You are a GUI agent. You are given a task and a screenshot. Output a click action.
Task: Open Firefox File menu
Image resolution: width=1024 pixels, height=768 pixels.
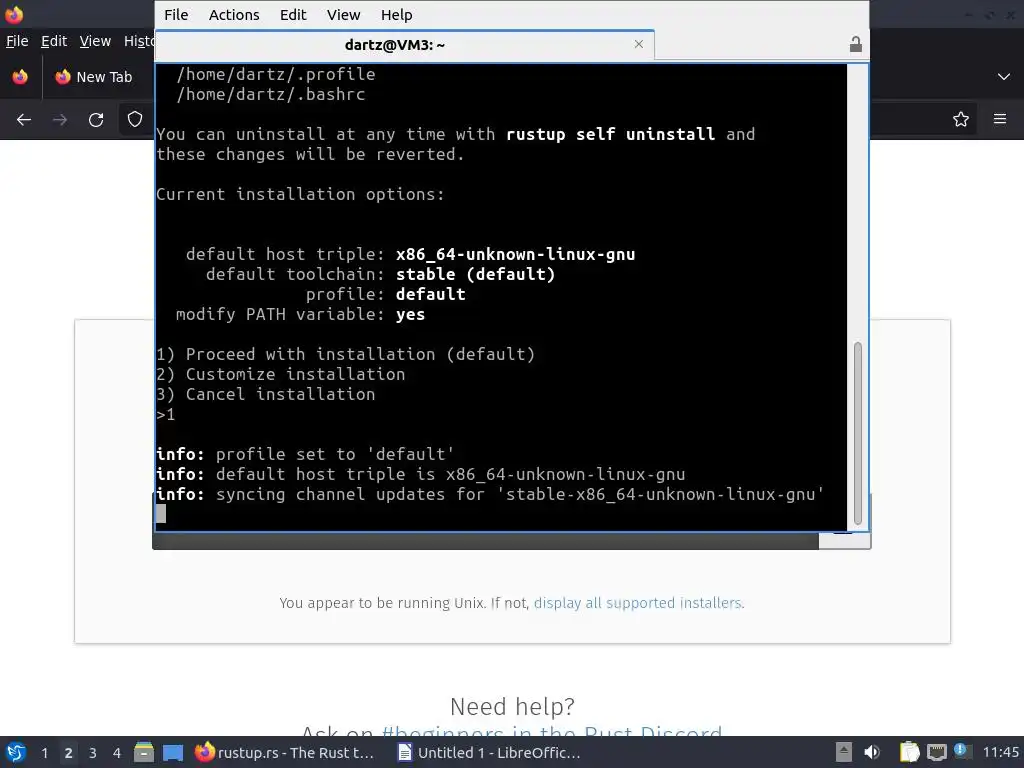coord(17,41)
